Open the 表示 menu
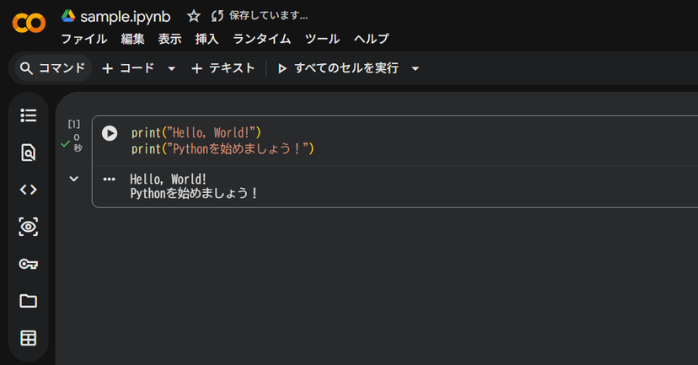Image resolution: width=698 pixels, height=365 pixels. pos(170,39)
